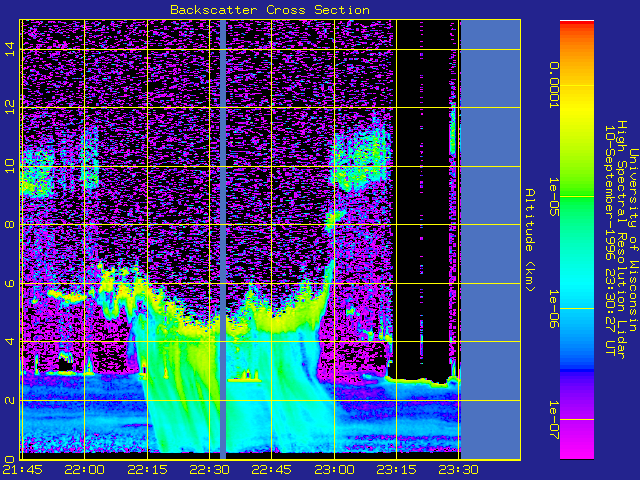Select the 22:15 time axis label

coord(147,470)
